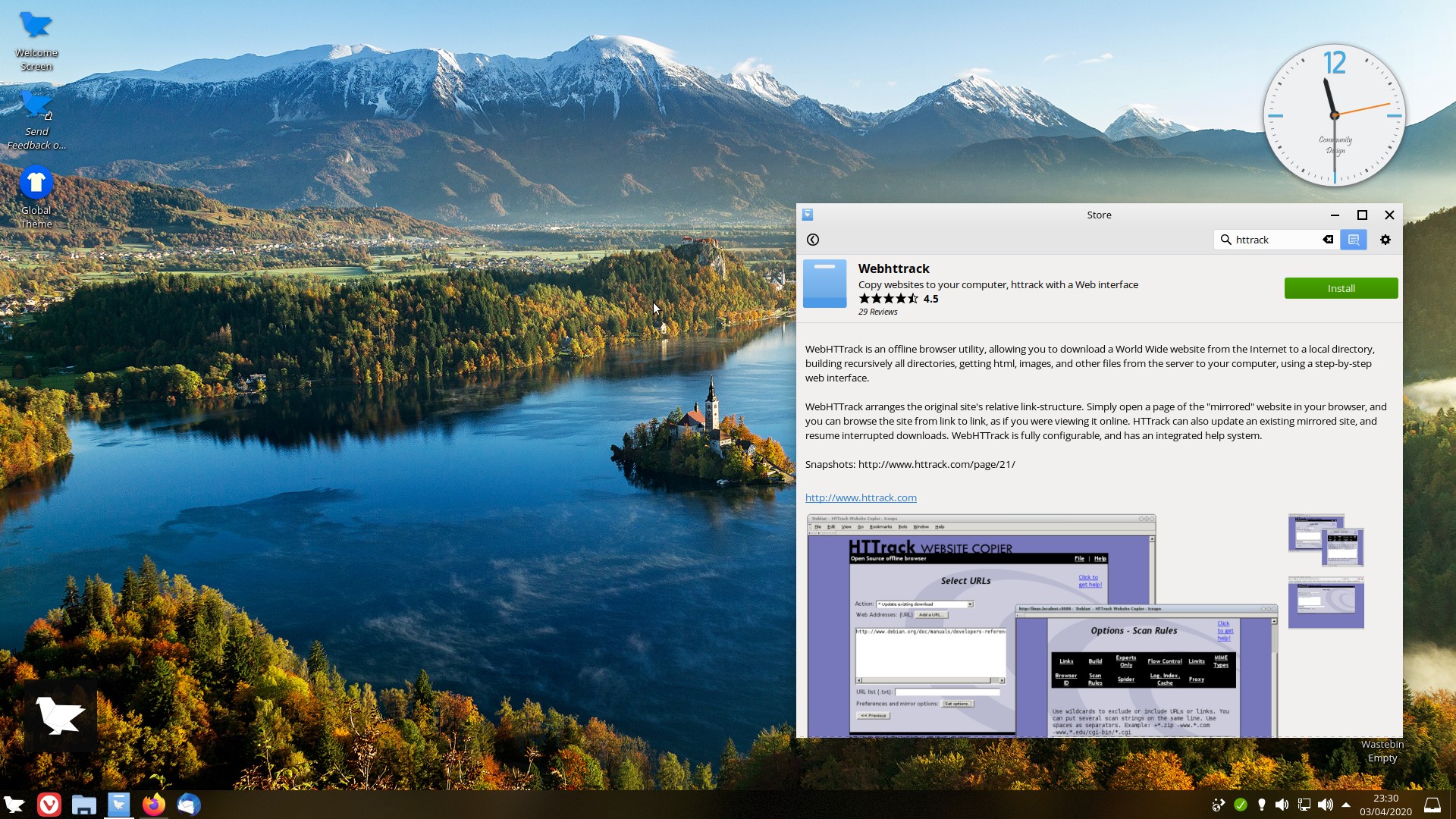Viewport: 1456px width, 819px height.
Task: Select the first small screenshot thumbnail
Action: coord(1326,541)
